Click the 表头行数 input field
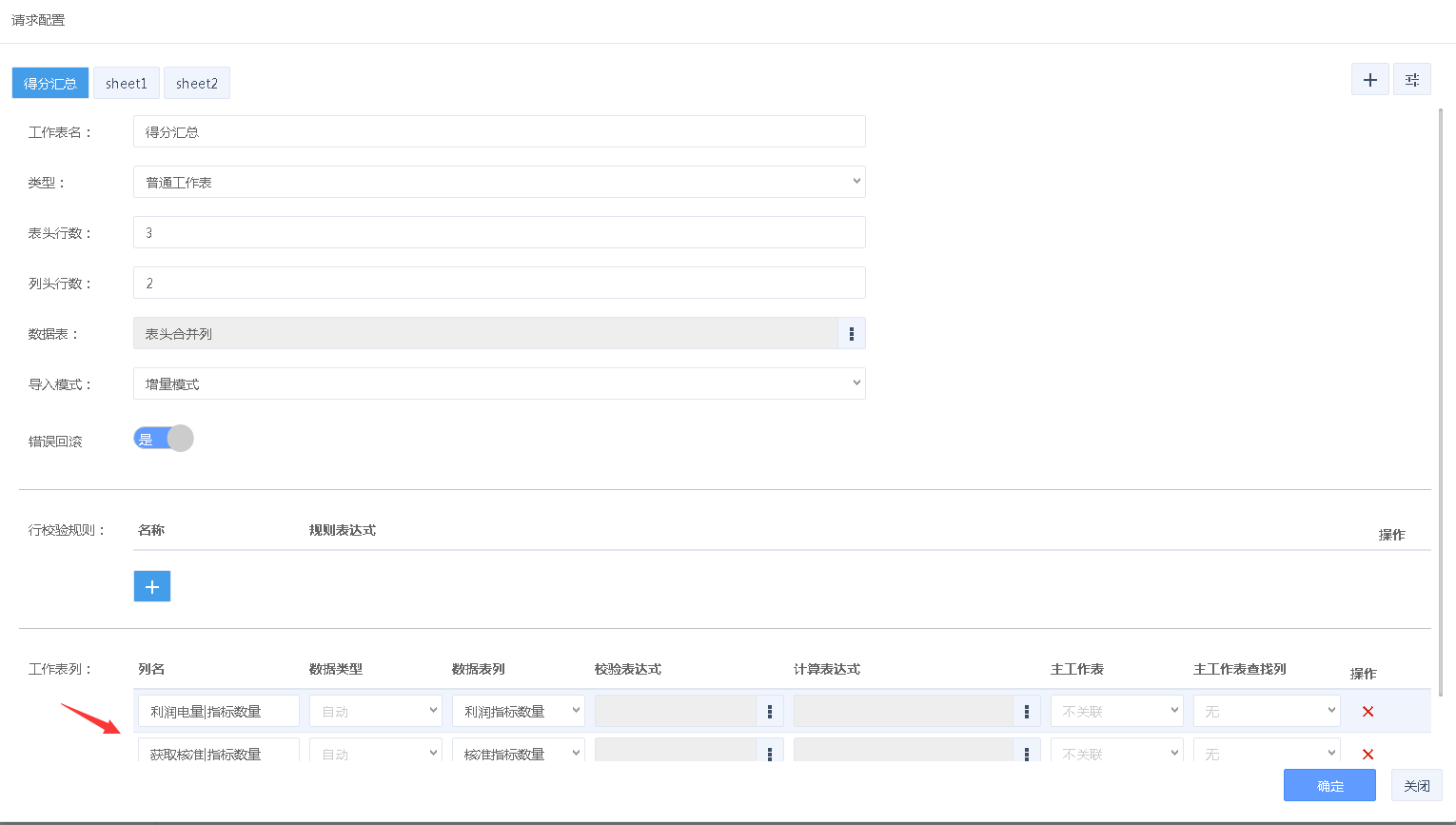1456x825 pixels. [499, 233]
